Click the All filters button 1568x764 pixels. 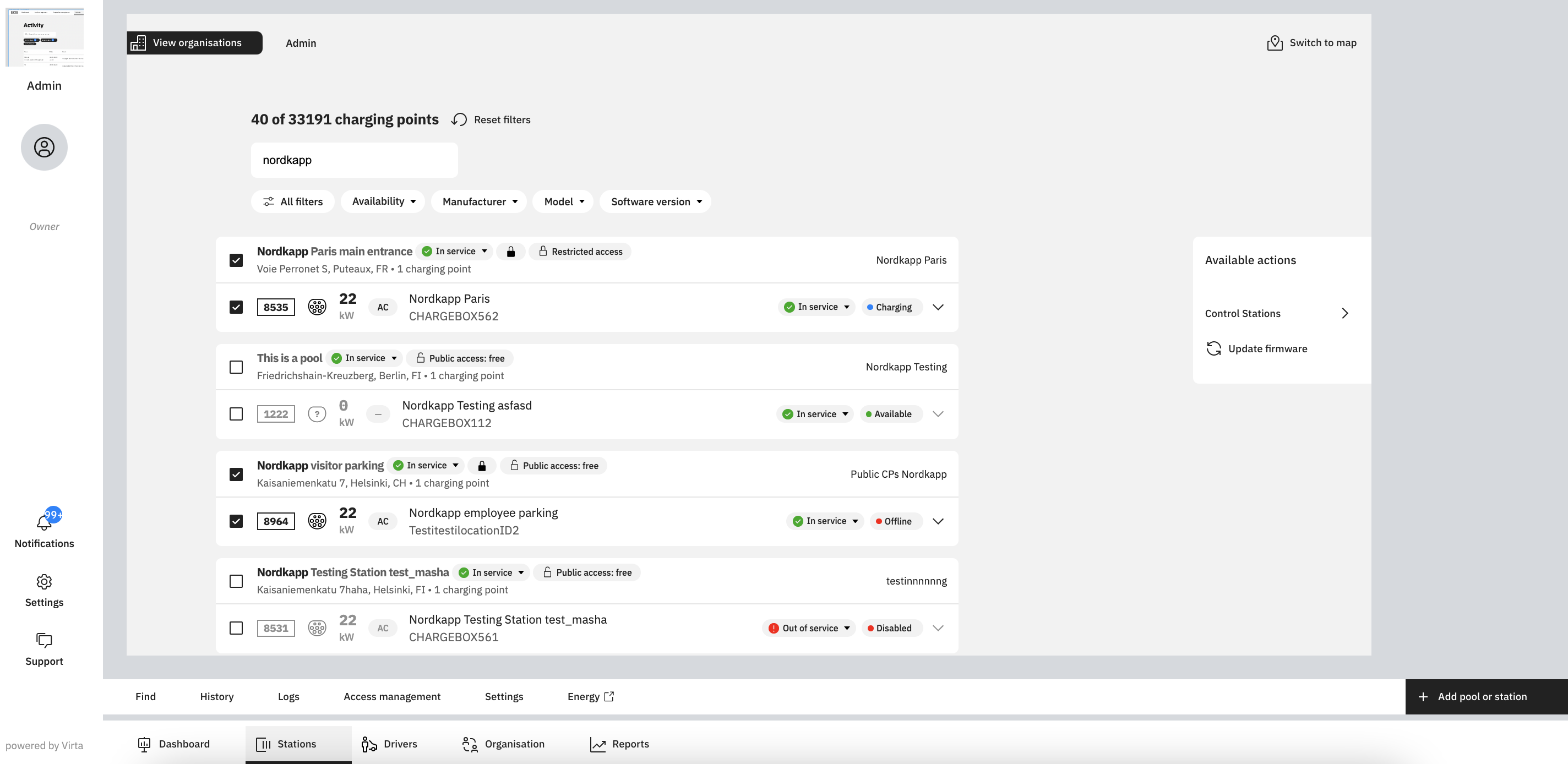click(293, 201)
